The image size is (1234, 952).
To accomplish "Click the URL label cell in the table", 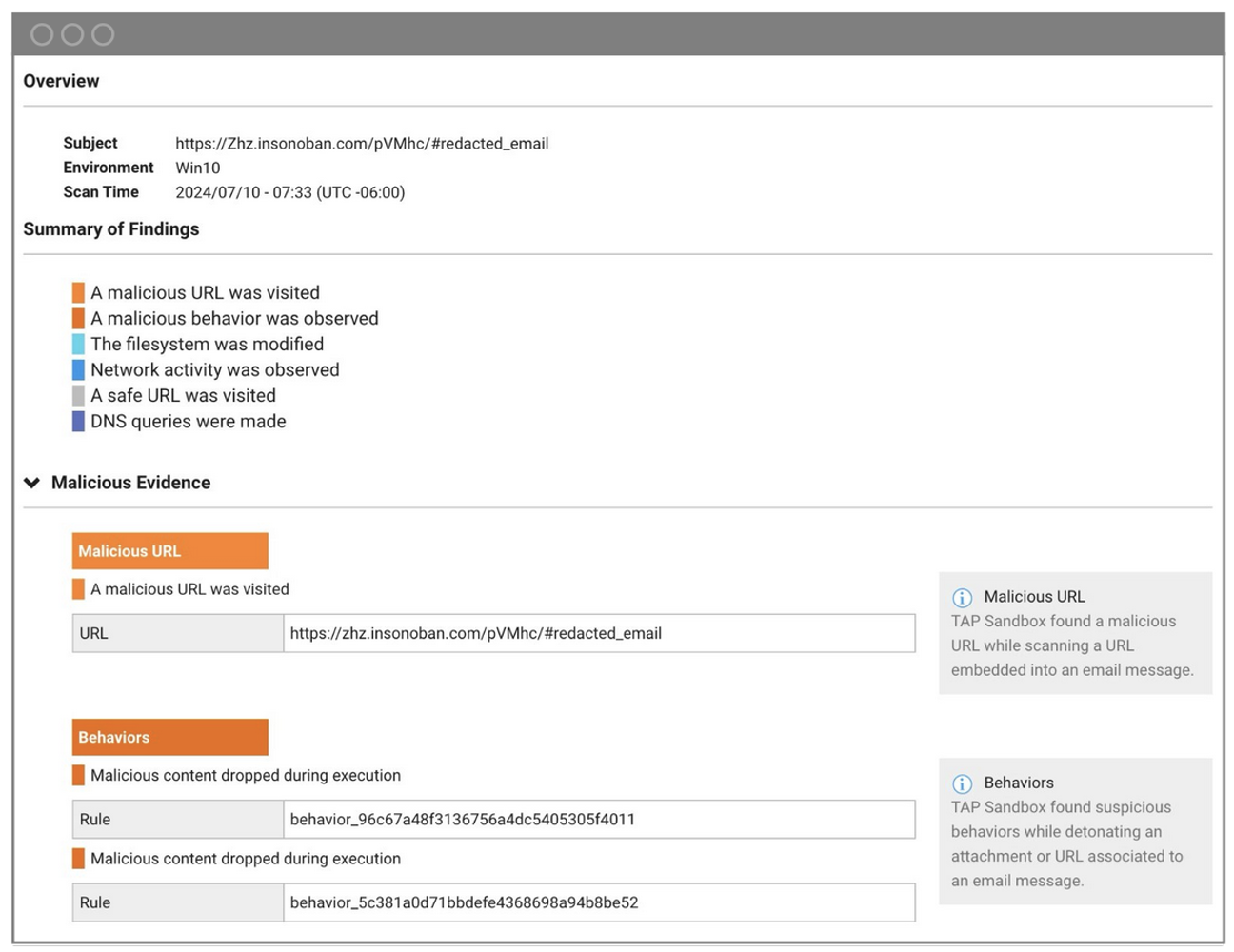I will pos(178,633).
